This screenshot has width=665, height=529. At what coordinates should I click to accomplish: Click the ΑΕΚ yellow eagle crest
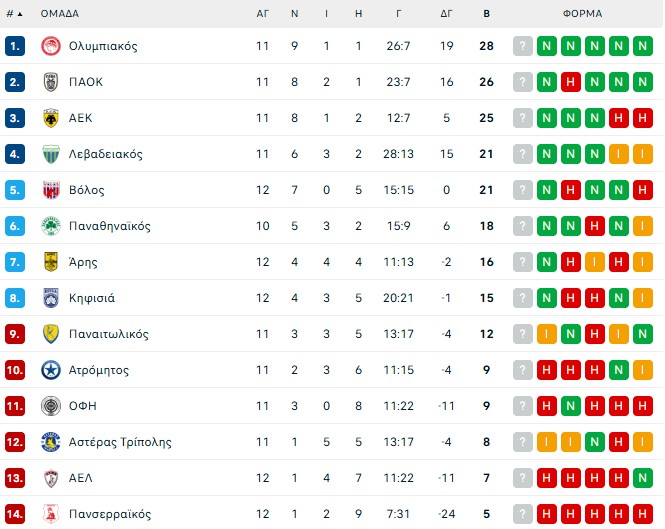[x=51, y=118]
